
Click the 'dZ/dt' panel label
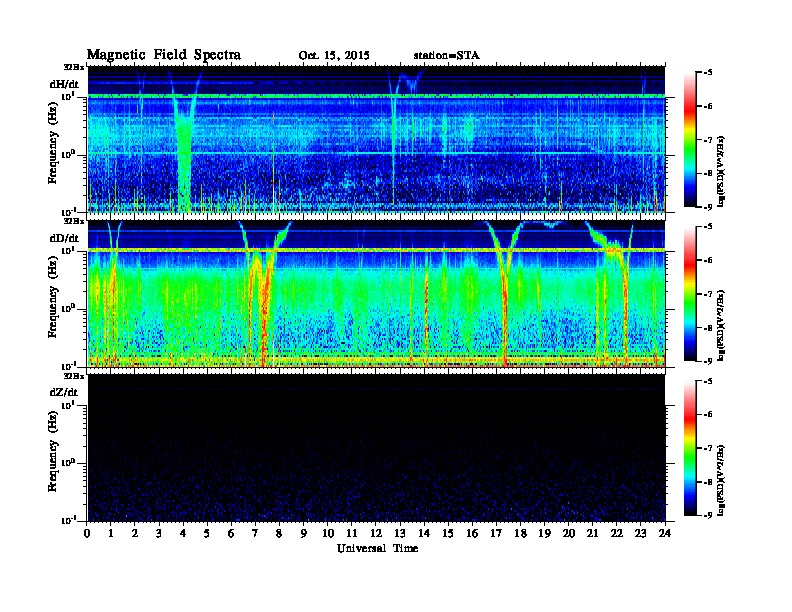(x=63, y=392)
